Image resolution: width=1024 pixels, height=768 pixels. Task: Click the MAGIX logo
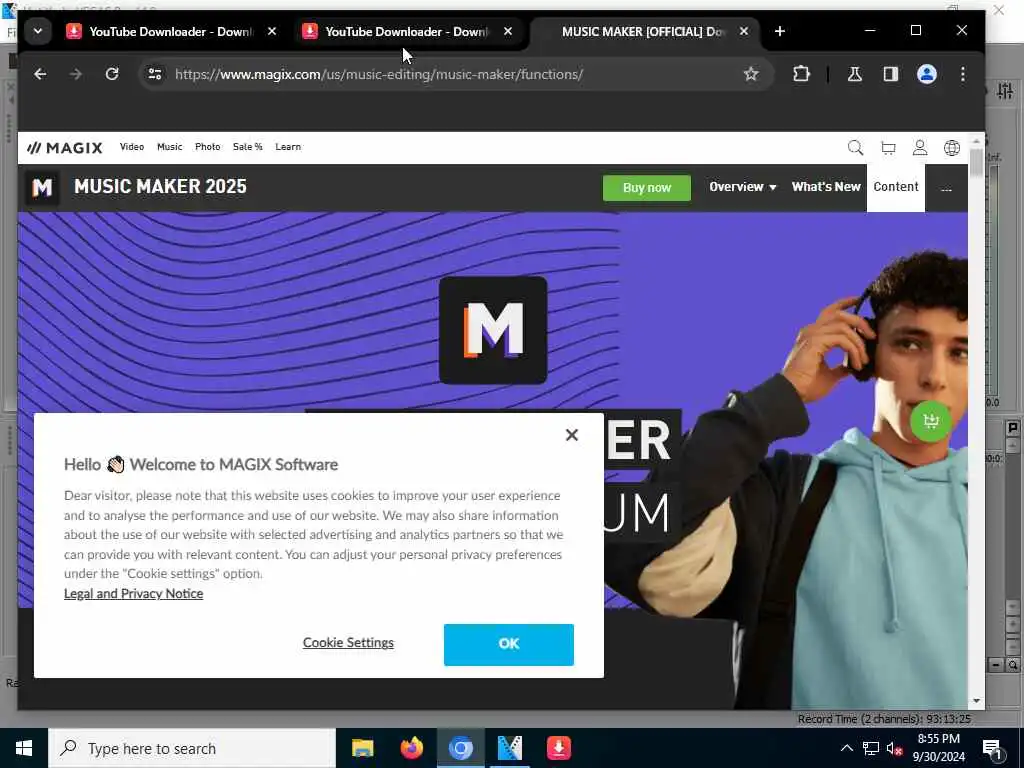[65, 148]
